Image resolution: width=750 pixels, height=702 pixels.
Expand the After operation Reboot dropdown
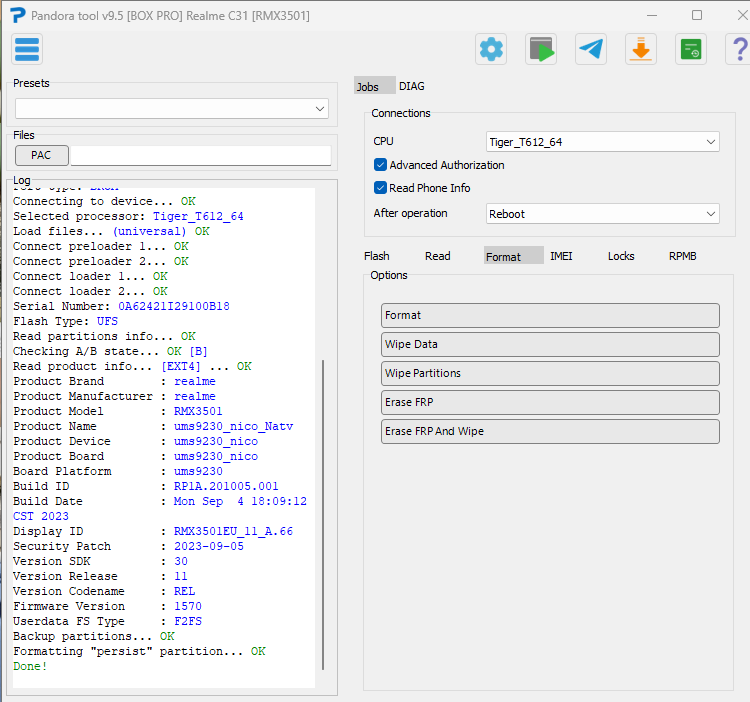602,214
